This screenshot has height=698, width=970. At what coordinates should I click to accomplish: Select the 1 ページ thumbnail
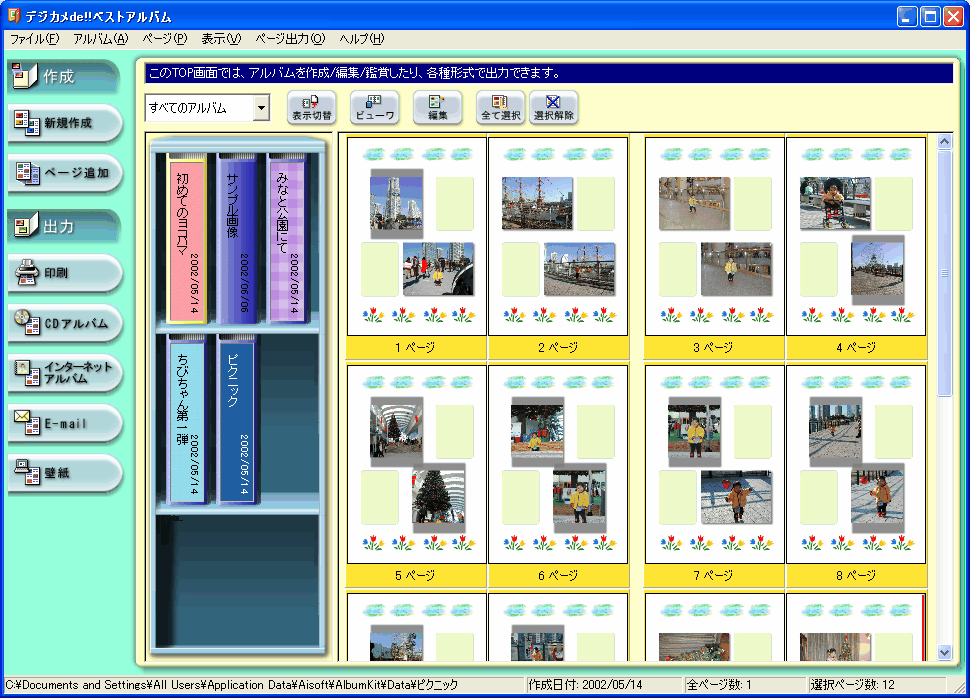(x=417, y=236)
